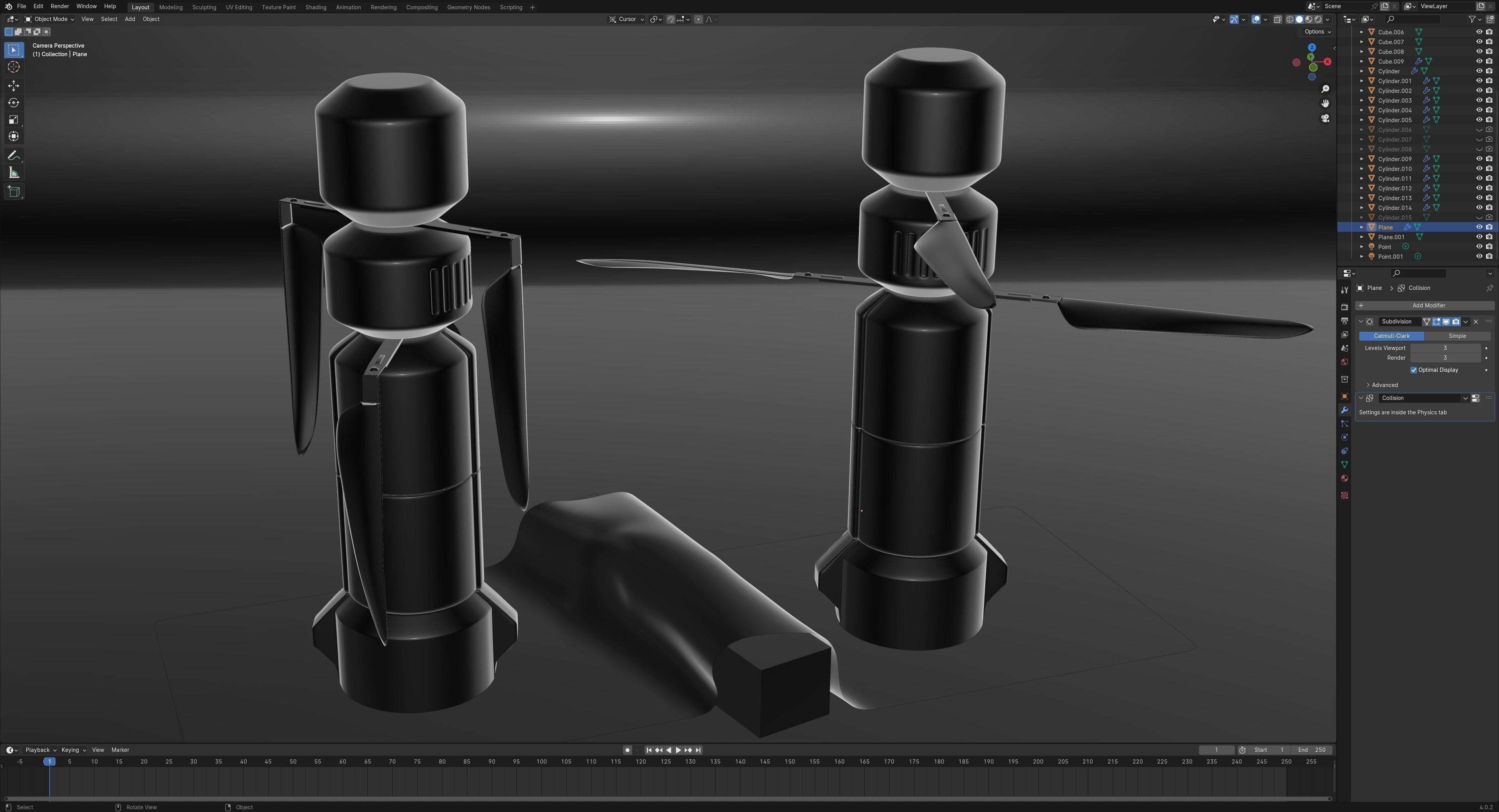Select the Rotate tool
Screen dimensions: 1499x812
point(13,103)
